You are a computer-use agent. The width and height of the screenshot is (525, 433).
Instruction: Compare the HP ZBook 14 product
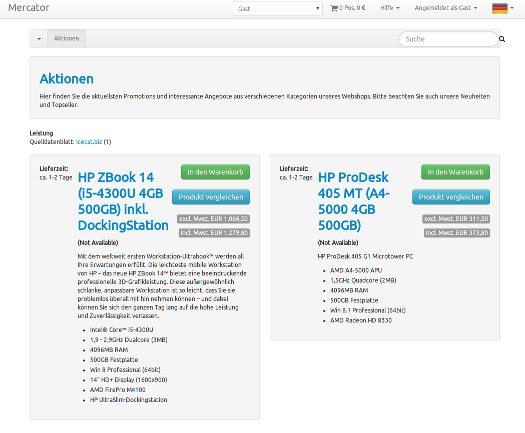tap(211, 197)
